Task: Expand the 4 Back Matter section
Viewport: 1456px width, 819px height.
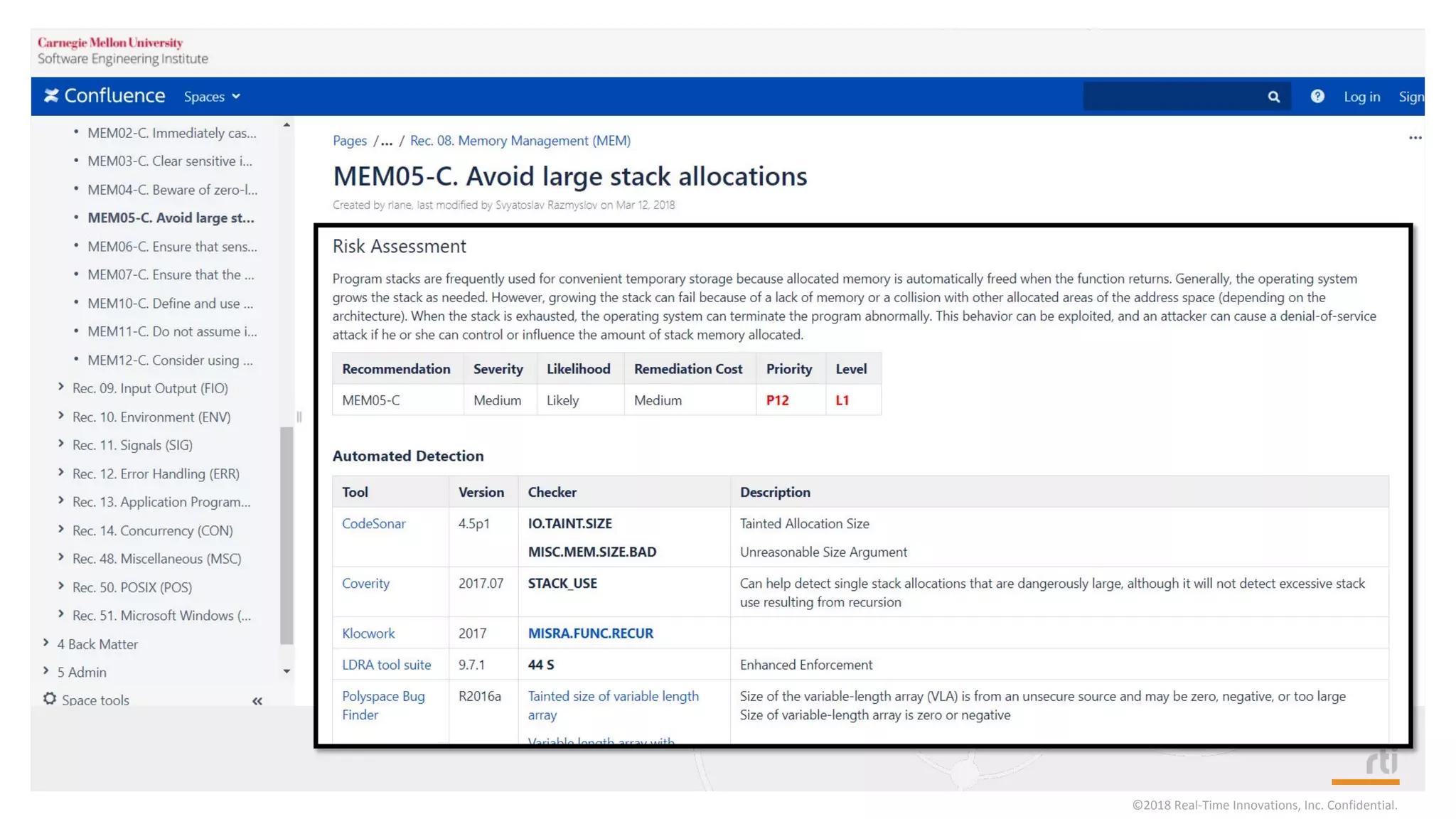Action: (x=46, y=643)
